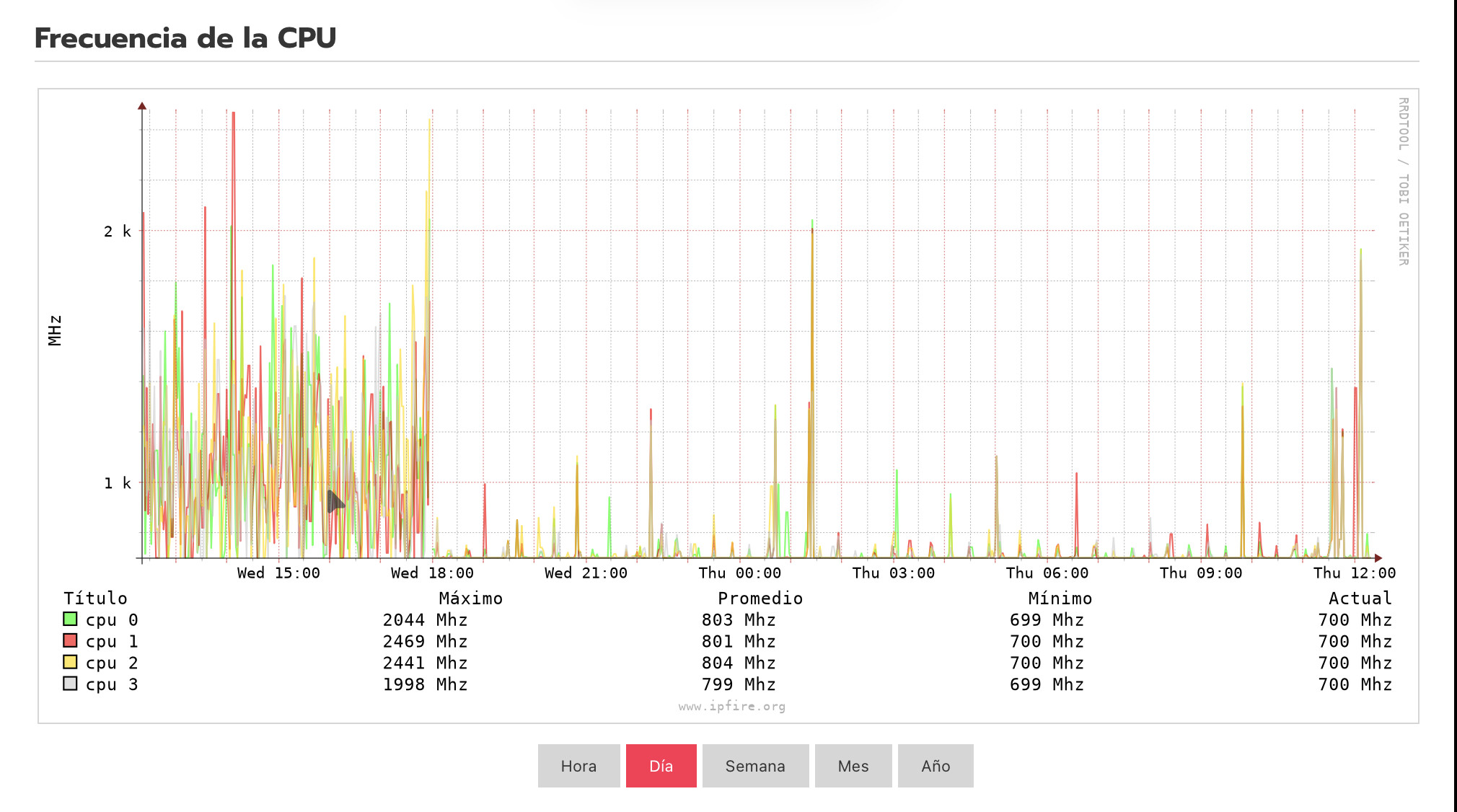Click the www.ipfire.org watermark text
This screenshot has width=1457, height=812.
coord(731,706)
